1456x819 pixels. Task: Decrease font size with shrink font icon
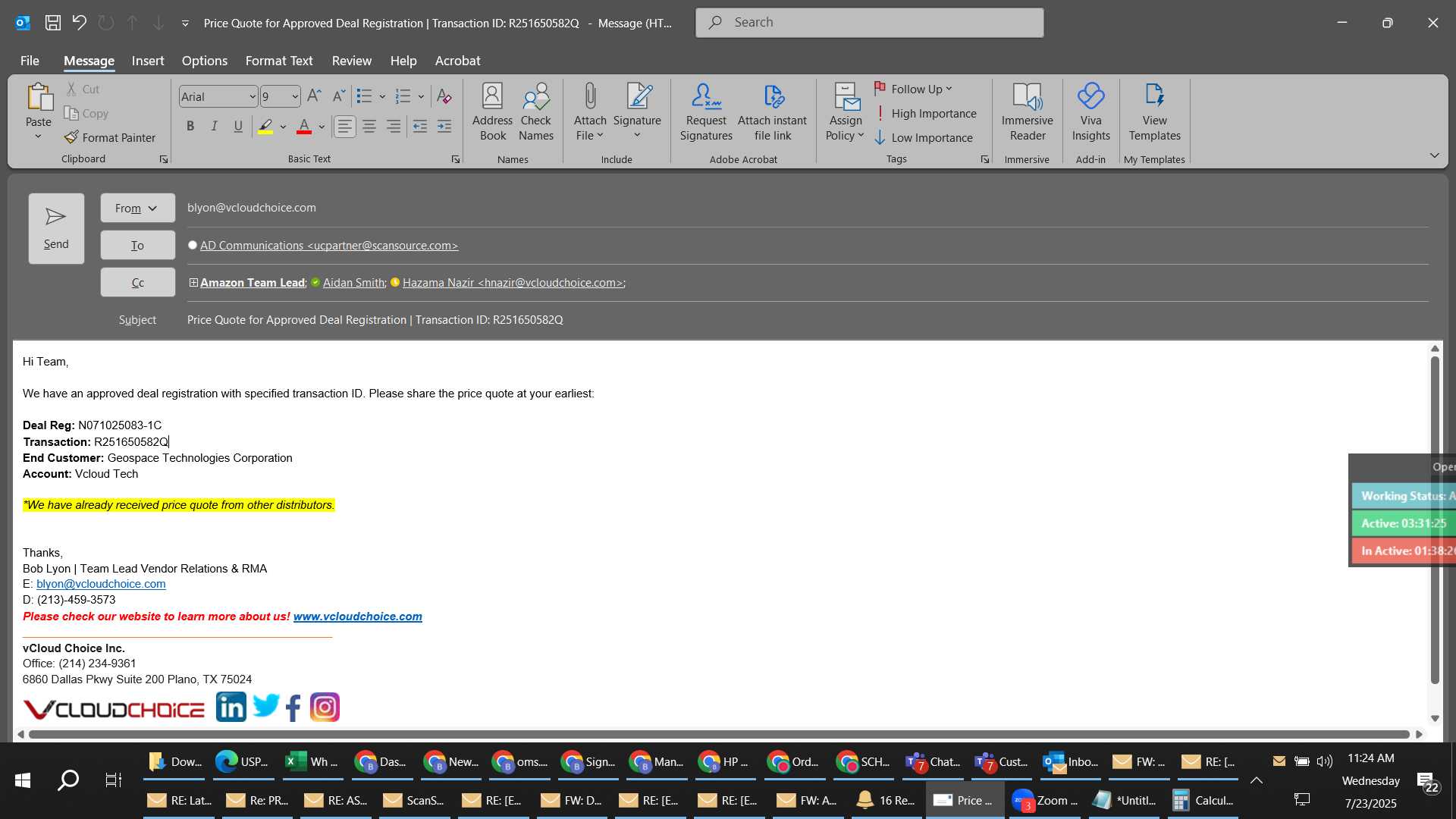point(339,96)
